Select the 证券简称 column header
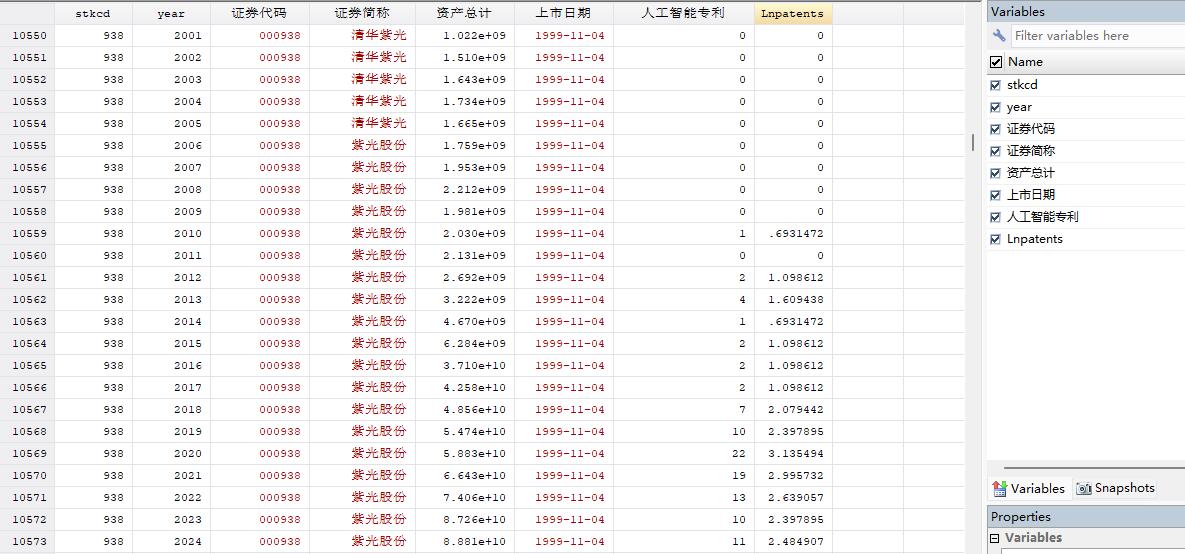This screenshot has height=554, width=1185. click(x=362, y=14)
